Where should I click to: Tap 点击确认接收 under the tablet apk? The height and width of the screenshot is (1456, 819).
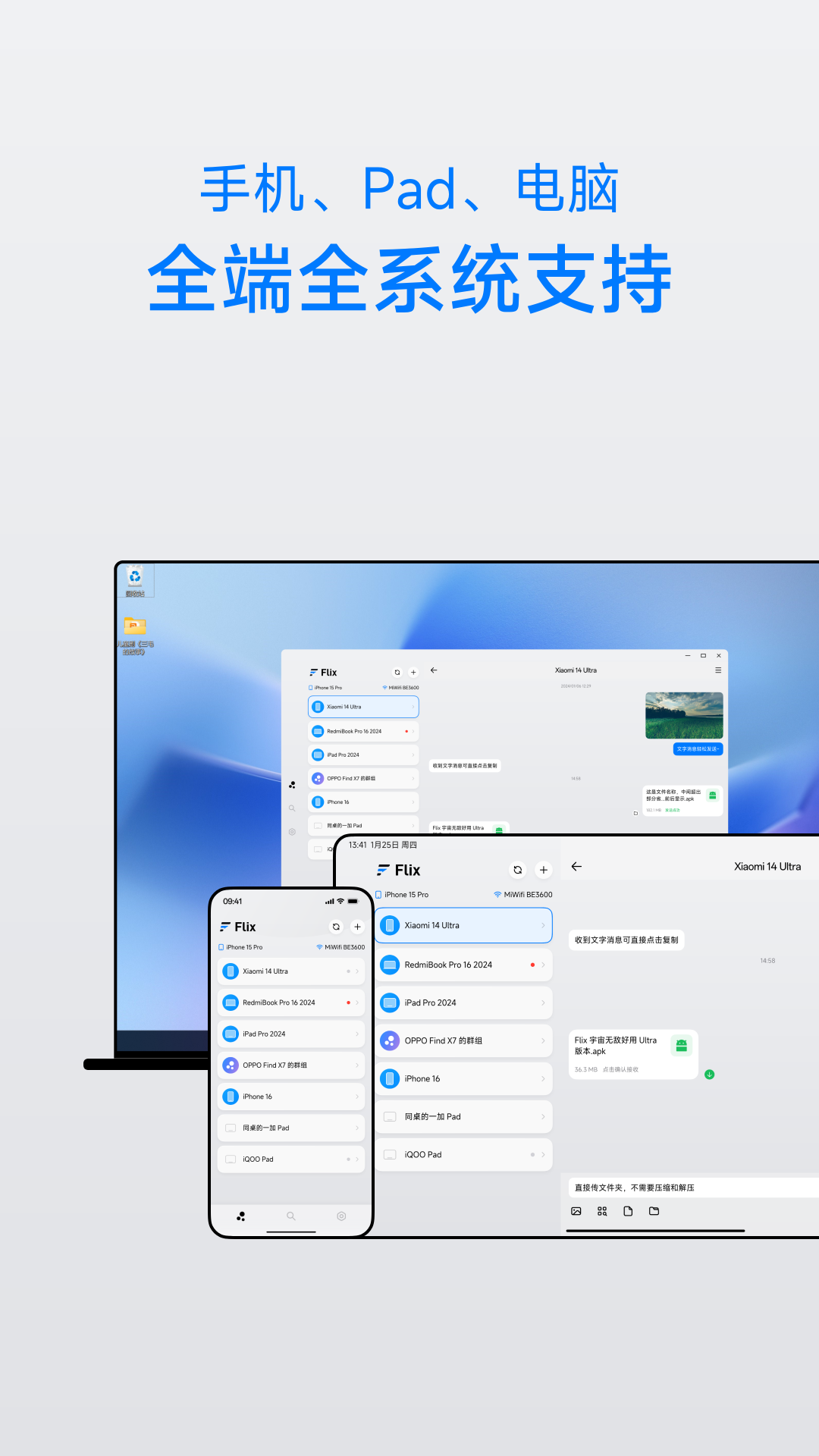click(620, 1069)
